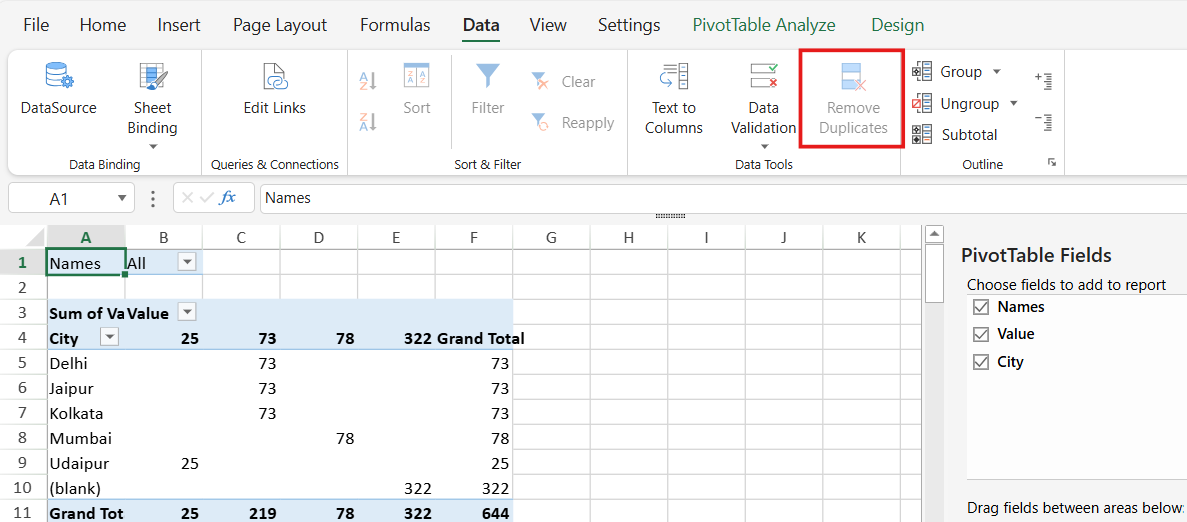Click the select-all corner of the sheet
1187x522 pixels.
[x=23, y=238]
